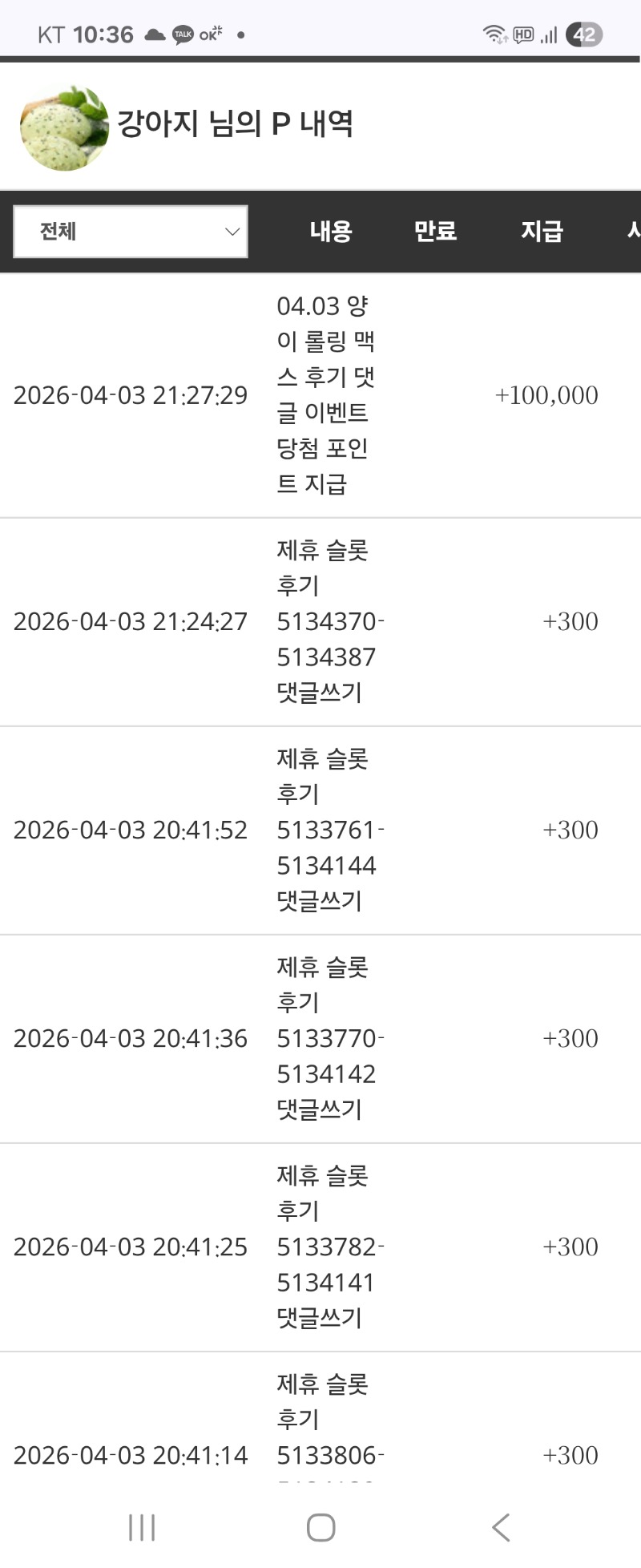Open the recent apps icon
The width and height of the screenshot is (641, 1568).
pos(142,1527)
